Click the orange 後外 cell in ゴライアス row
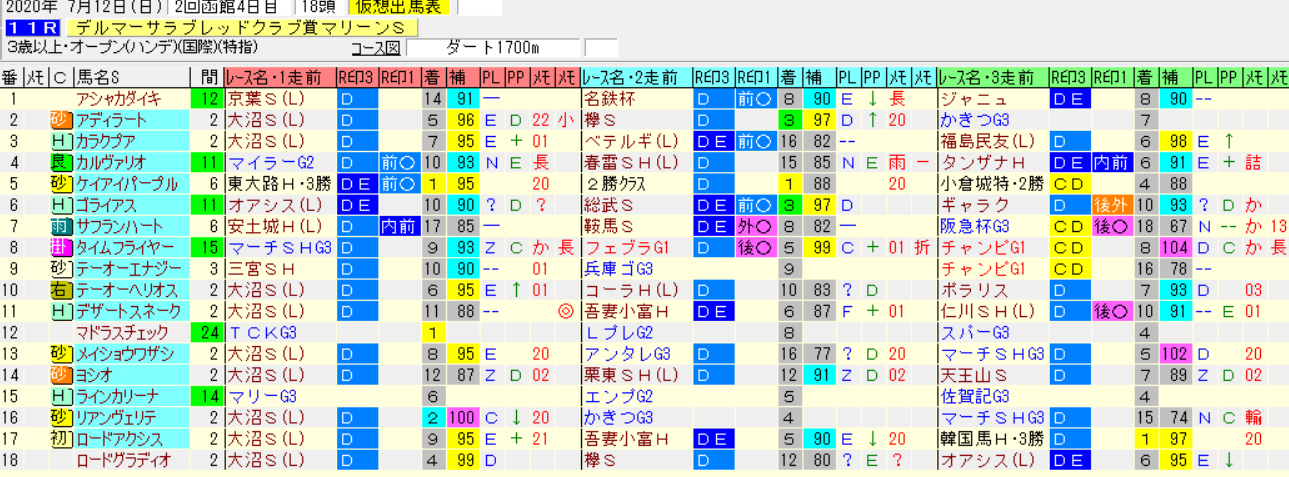The image size is (1289, 477). tap(1111, 205)
